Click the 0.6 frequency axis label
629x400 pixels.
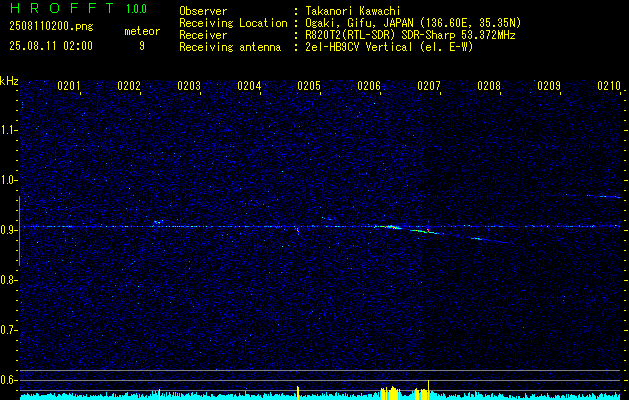pyautogui.click(x=8, y=380)
